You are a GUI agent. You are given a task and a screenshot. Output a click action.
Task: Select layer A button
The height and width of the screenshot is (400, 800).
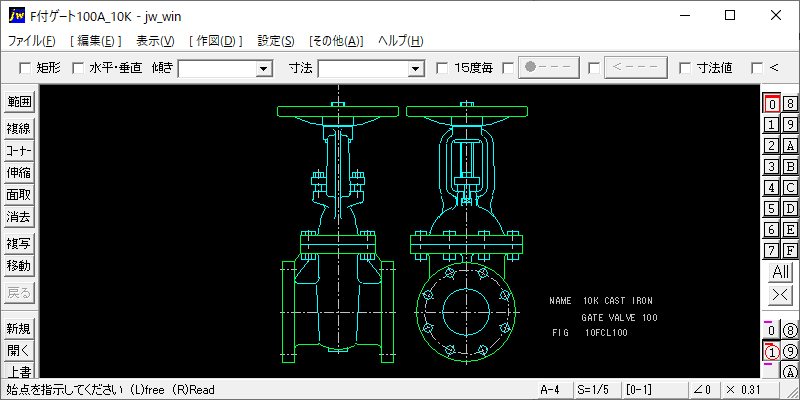[x=790, y=145]
